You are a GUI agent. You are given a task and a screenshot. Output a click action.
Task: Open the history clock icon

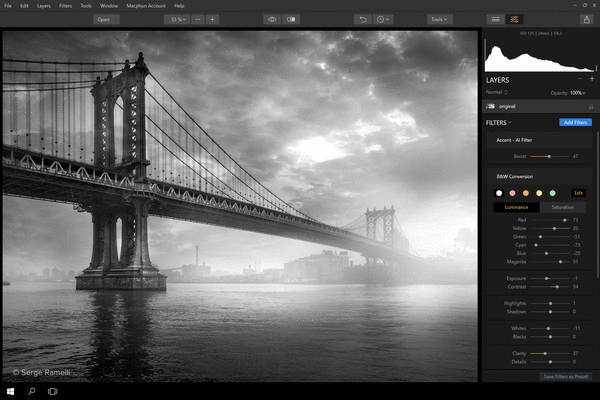pos(382,19)
